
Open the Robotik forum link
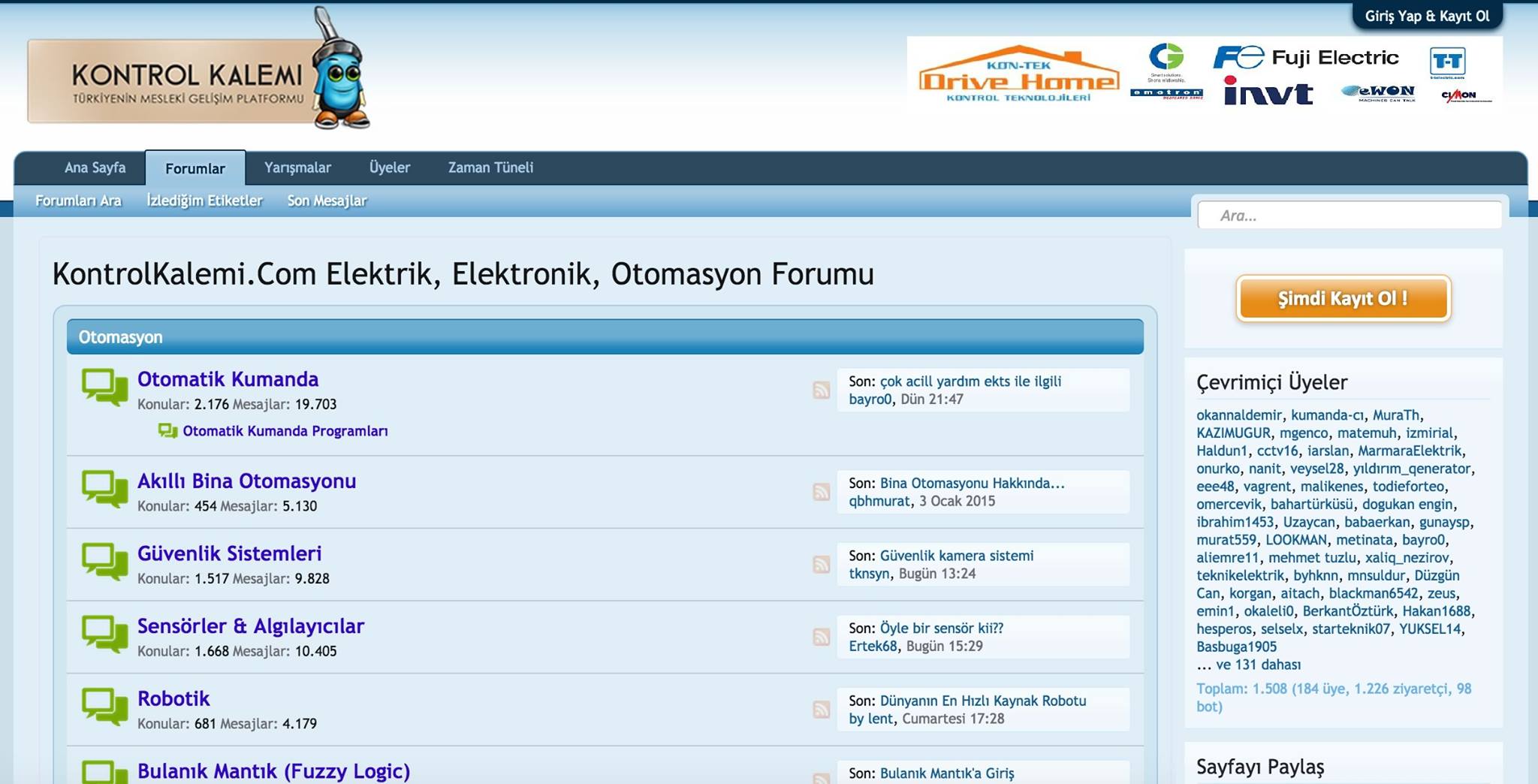tap(173, 698)
